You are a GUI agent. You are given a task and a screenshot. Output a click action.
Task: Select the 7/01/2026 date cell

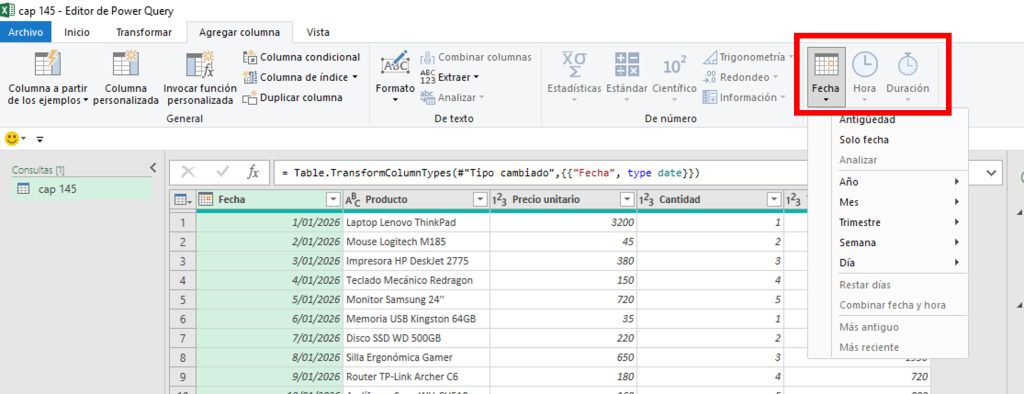(x=269, y=338)
